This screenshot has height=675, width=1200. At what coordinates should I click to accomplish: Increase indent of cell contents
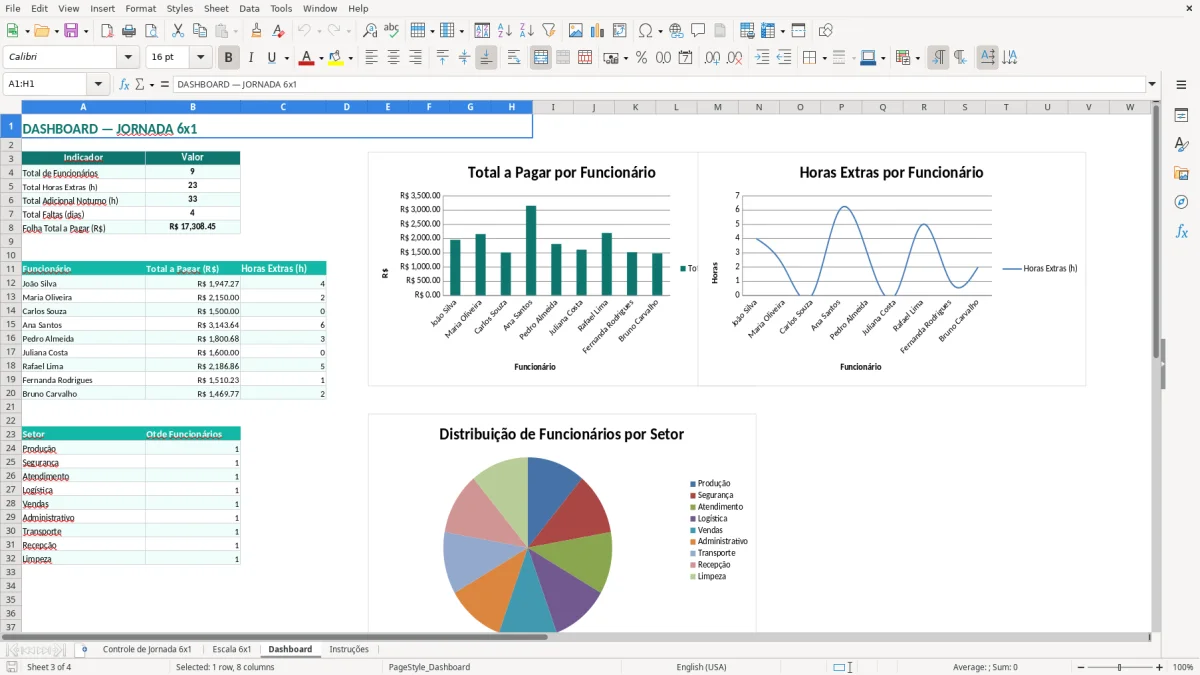tap(763, 58)
